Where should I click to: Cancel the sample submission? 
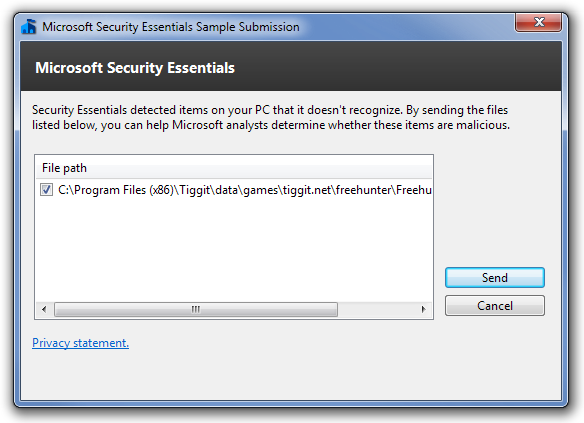495,306
